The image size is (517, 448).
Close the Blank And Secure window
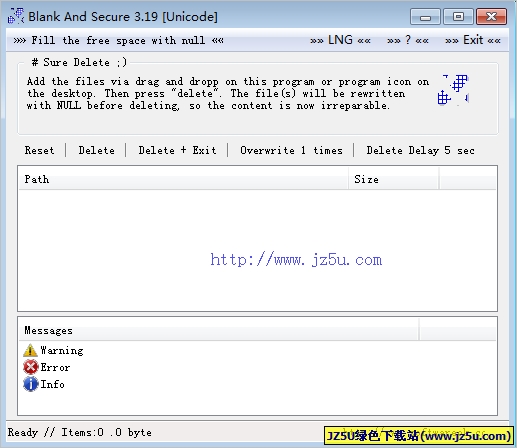pyautogui.click(x=492, y=17)
